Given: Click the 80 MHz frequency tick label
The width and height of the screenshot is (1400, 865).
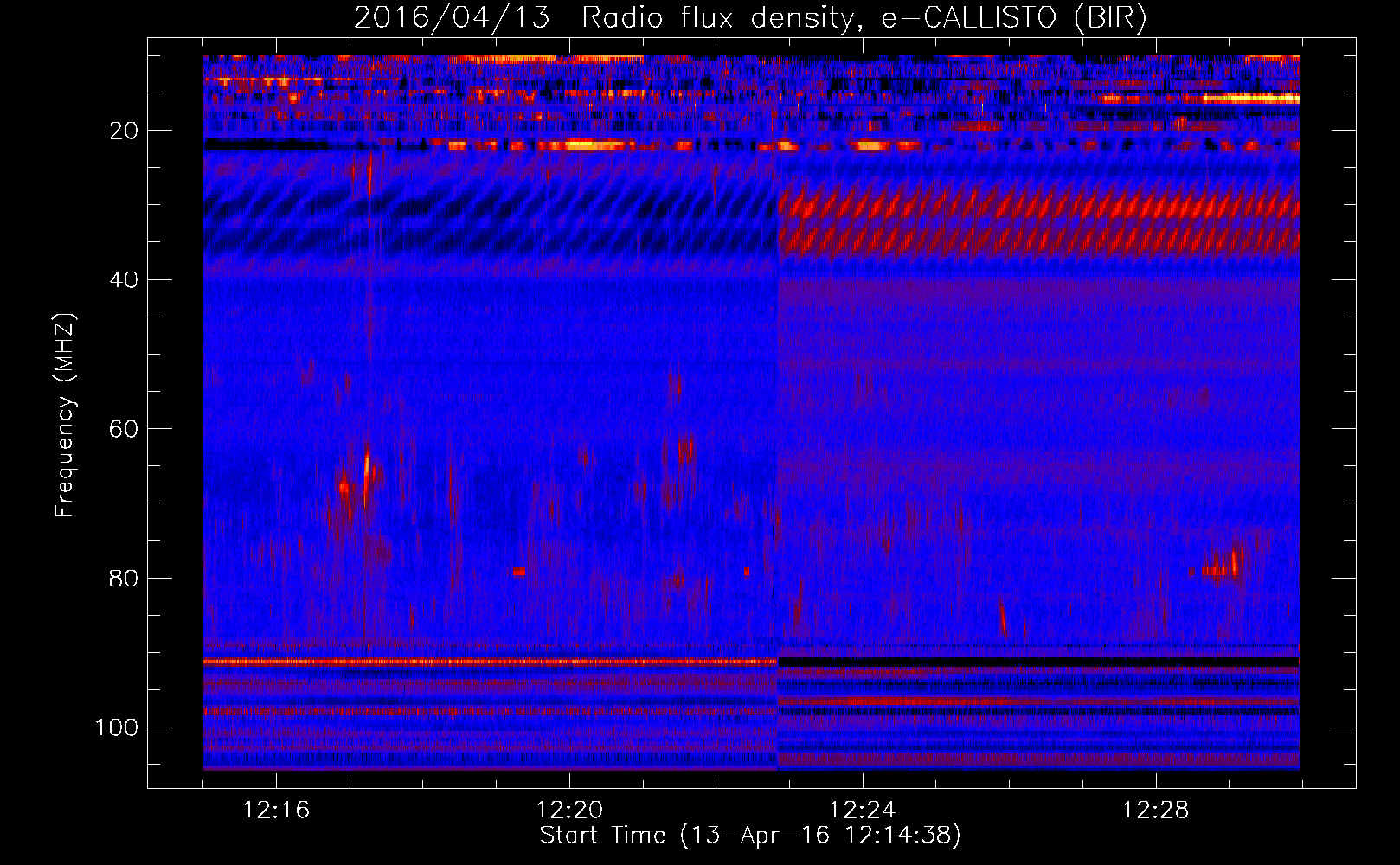Looking at the screenshot, I should coord(124,578).
